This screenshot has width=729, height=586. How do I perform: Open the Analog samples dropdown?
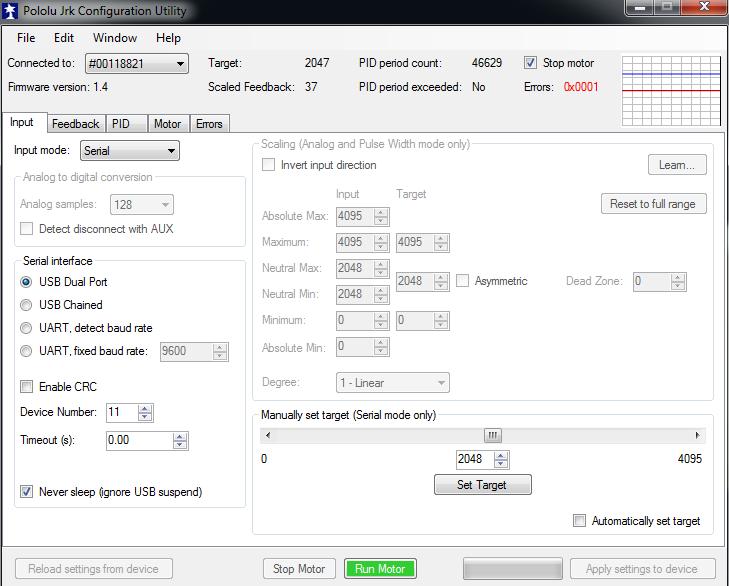[142, 205]
